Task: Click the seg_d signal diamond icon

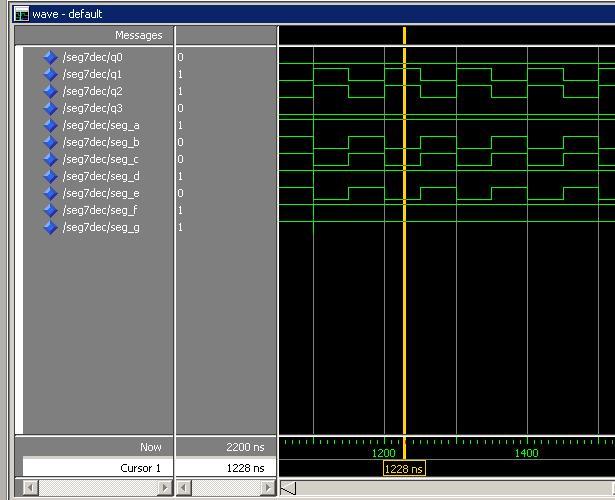Action: click(50, 176)
